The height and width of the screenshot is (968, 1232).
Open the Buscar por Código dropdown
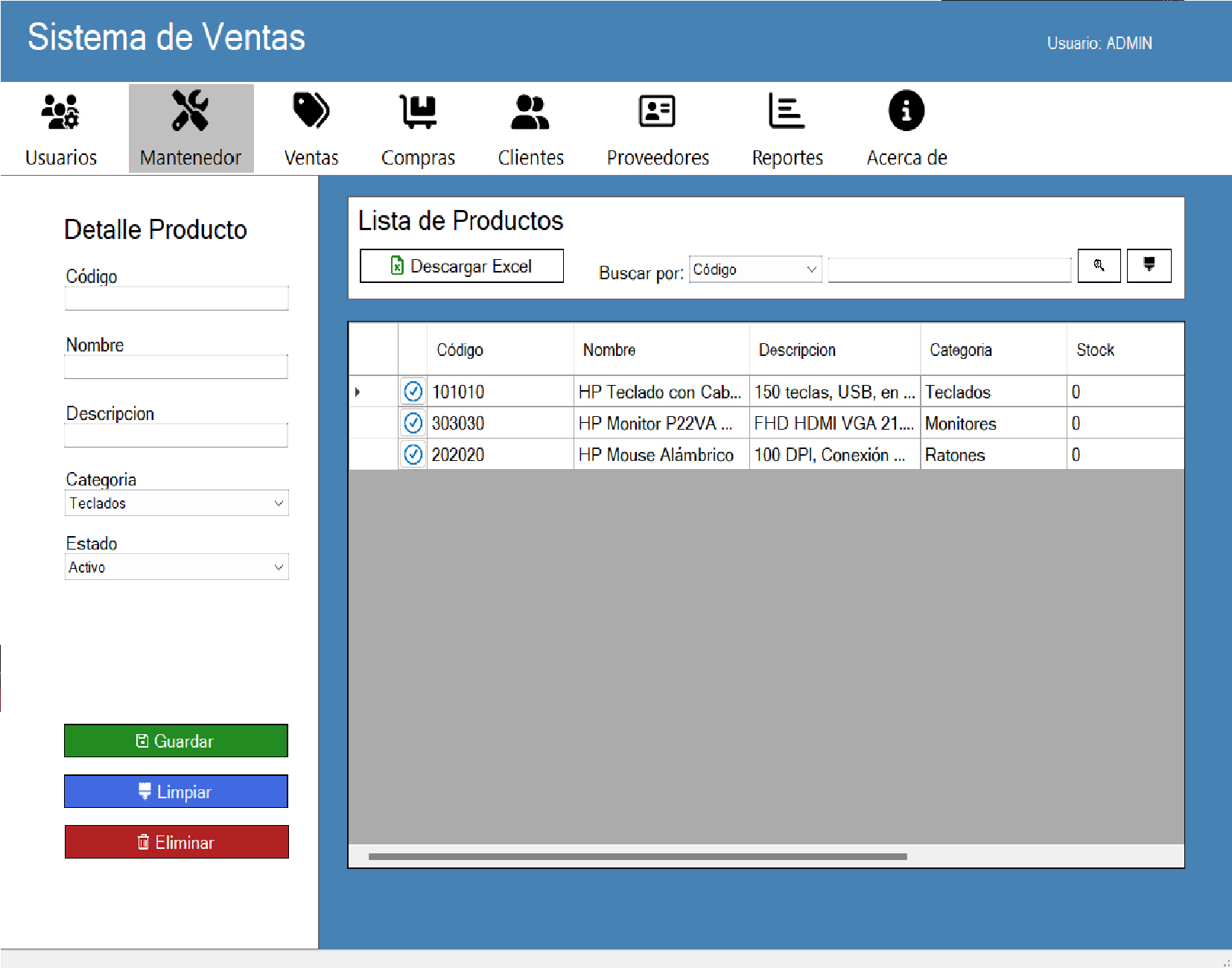(x=755, y=270)
